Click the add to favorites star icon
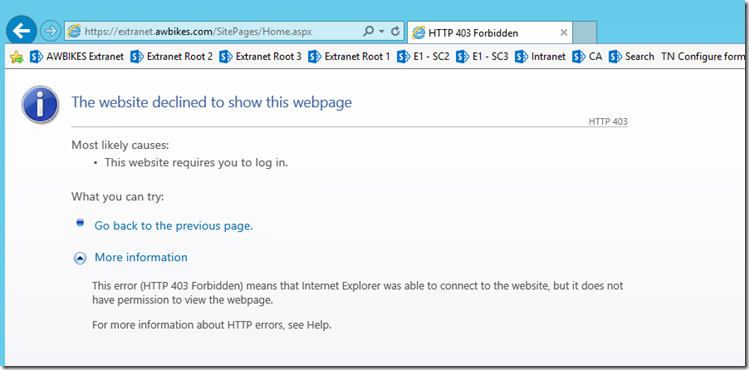The image size is (749, 370). click(17, 57)
